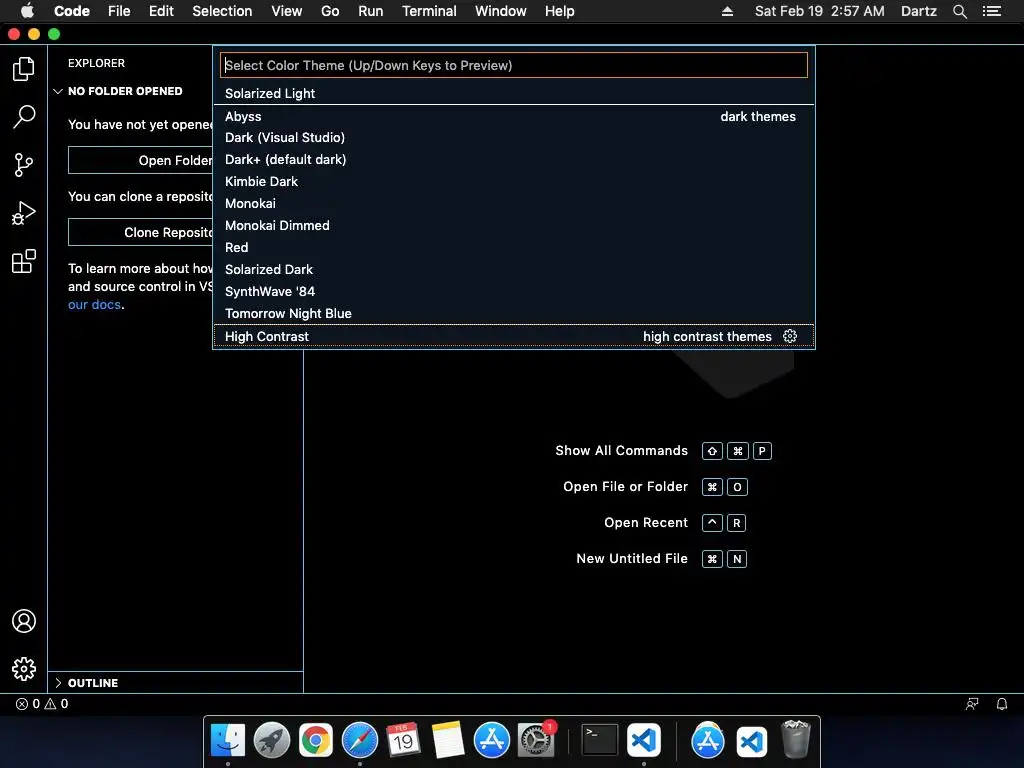Viewport: 1024px width, 768px height.
Task: Follow the 'our docs' link
Action: [x=94, y=305]
